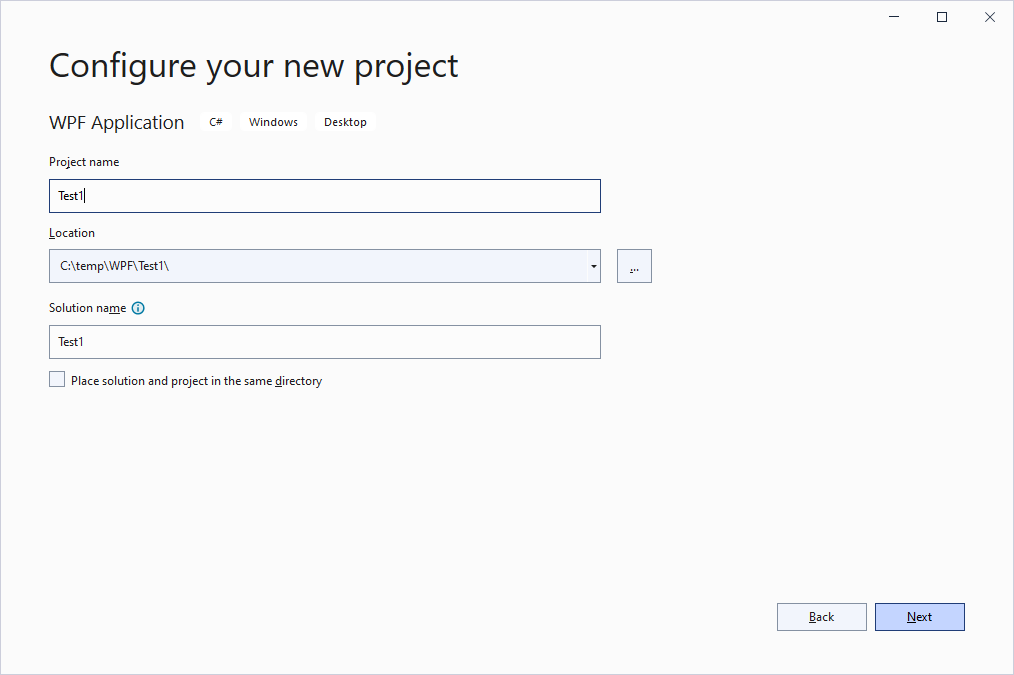Viewport: 1014px width, 675px height.
Task: Click the "Solution name" label text
Action: click(87, 308)
